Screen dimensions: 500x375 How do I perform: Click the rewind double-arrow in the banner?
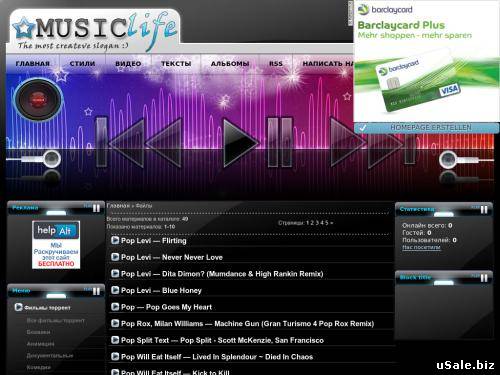tap(145, 143)
